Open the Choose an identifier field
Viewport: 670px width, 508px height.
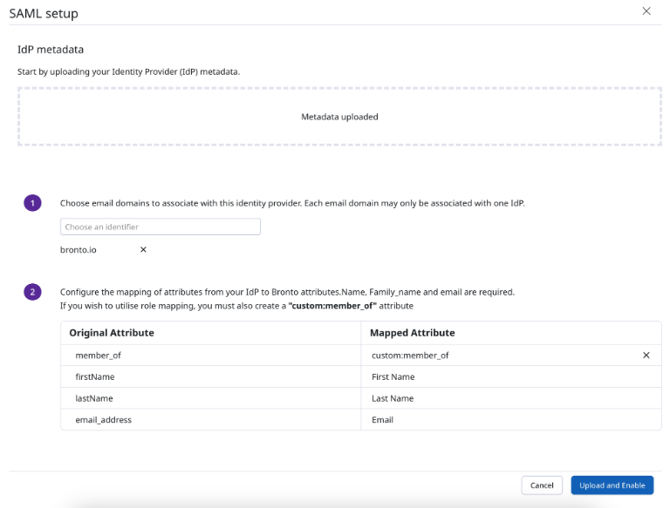[160, 227]
